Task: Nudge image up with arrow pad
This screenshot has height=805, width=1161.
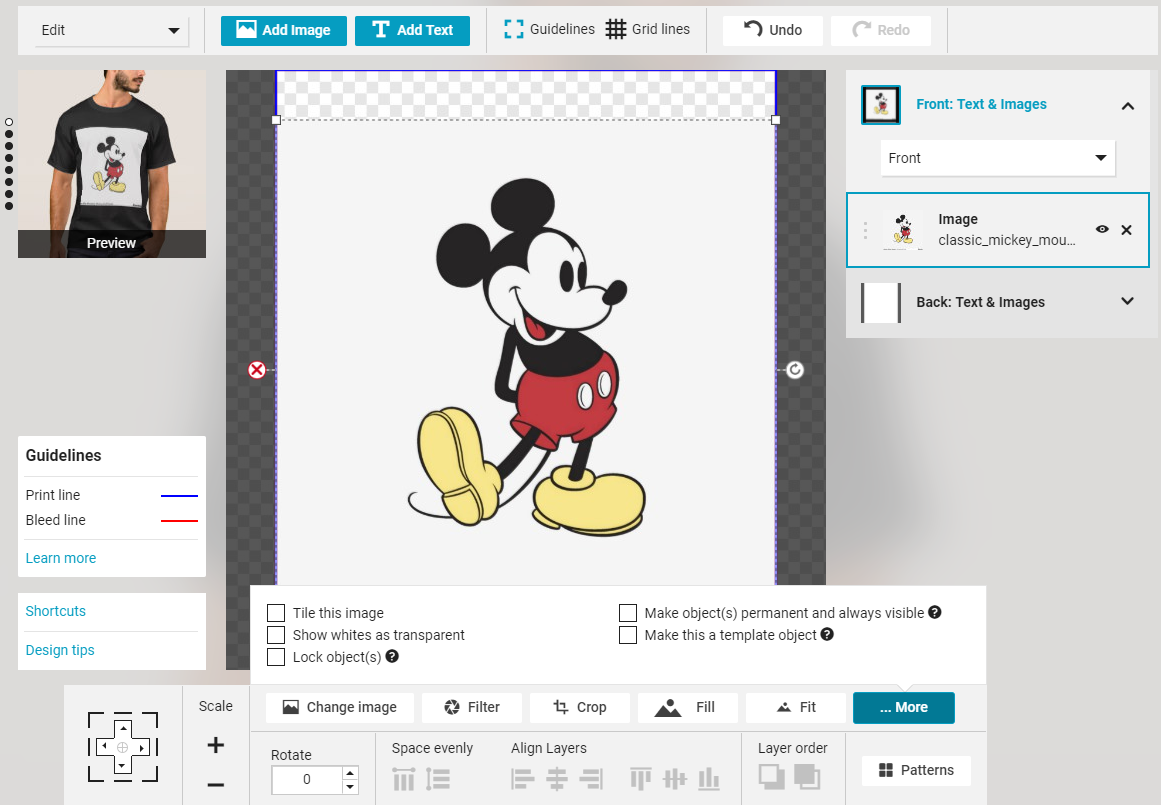Action: [123, 729]
